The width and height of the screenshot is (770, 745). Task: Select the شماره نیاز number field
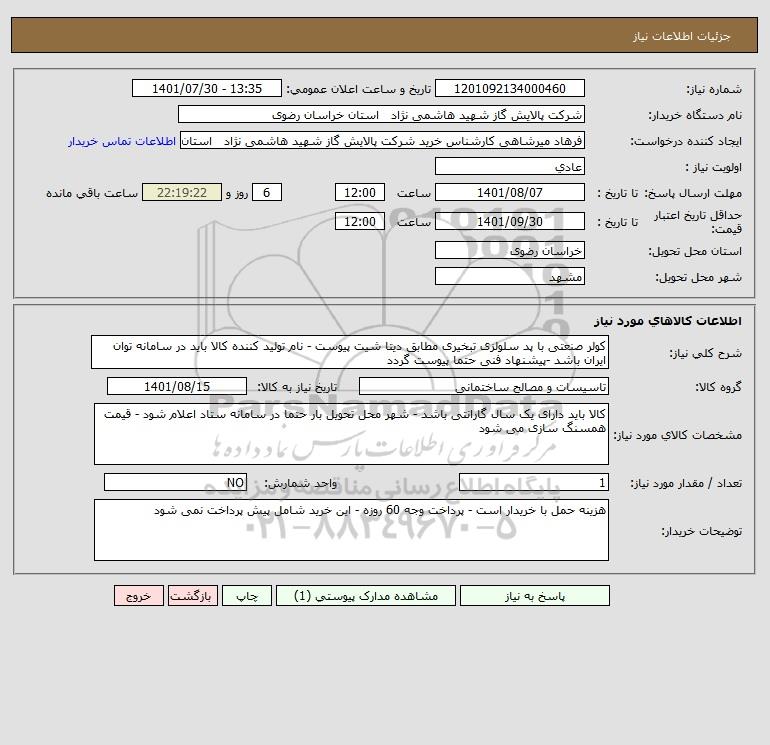[x=510, y=88]
